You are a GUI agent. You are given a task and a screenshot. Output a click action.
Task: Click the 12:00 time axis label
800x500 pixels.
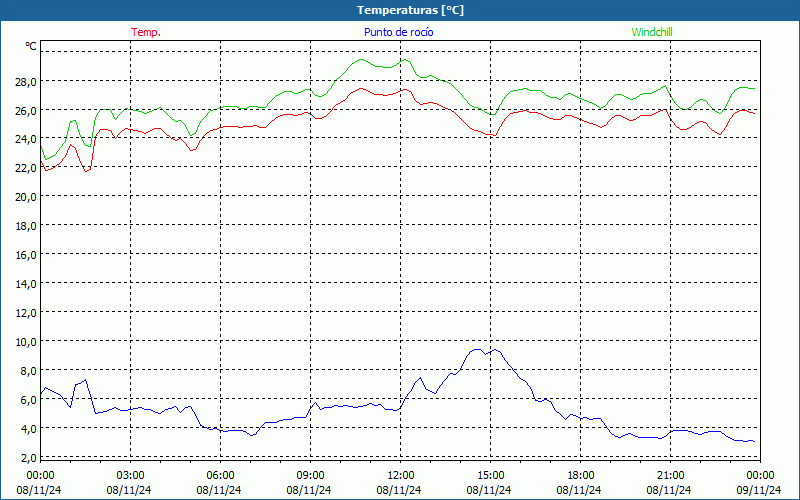[x=401, y=476]
